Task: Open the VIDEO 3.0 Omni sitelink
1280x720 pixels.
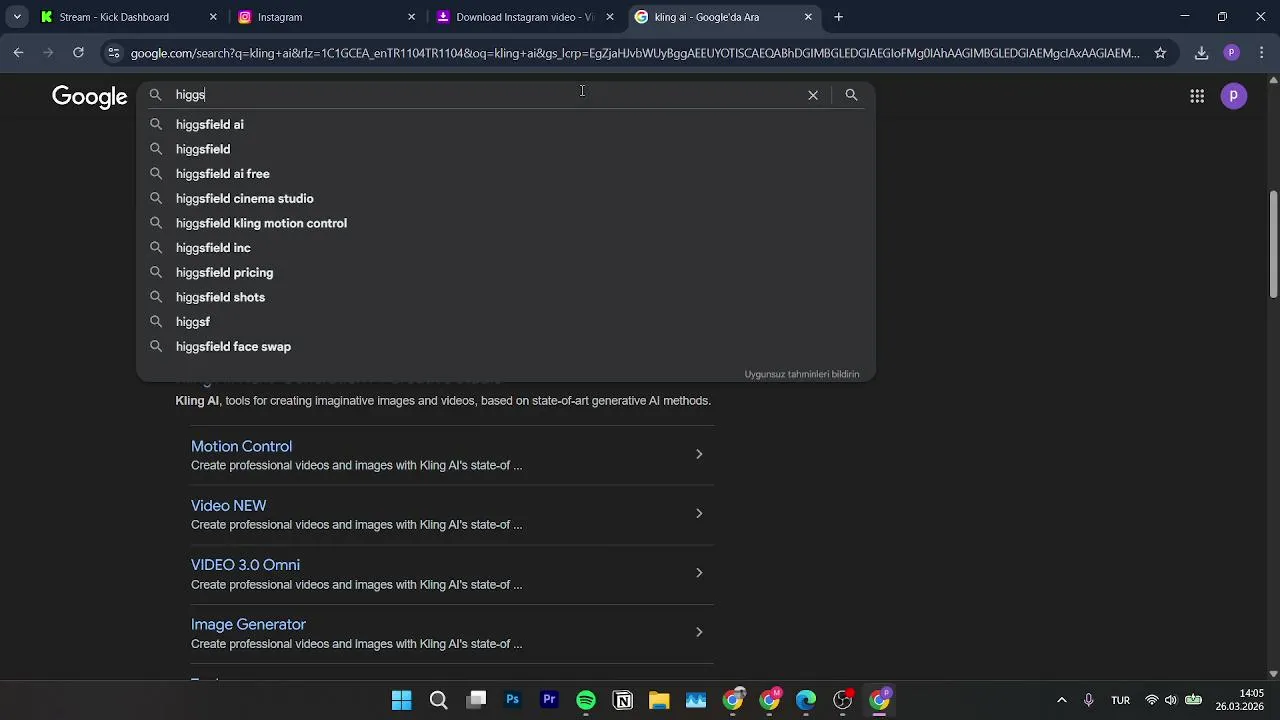Action: [245, 565]
